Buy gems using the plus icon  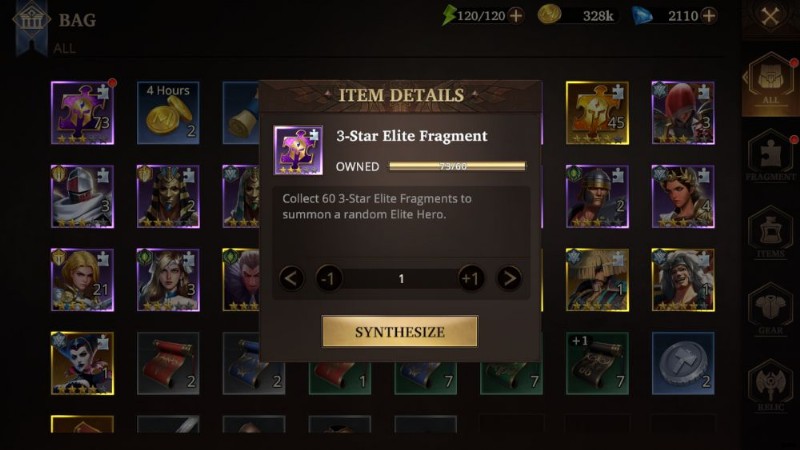709,16
